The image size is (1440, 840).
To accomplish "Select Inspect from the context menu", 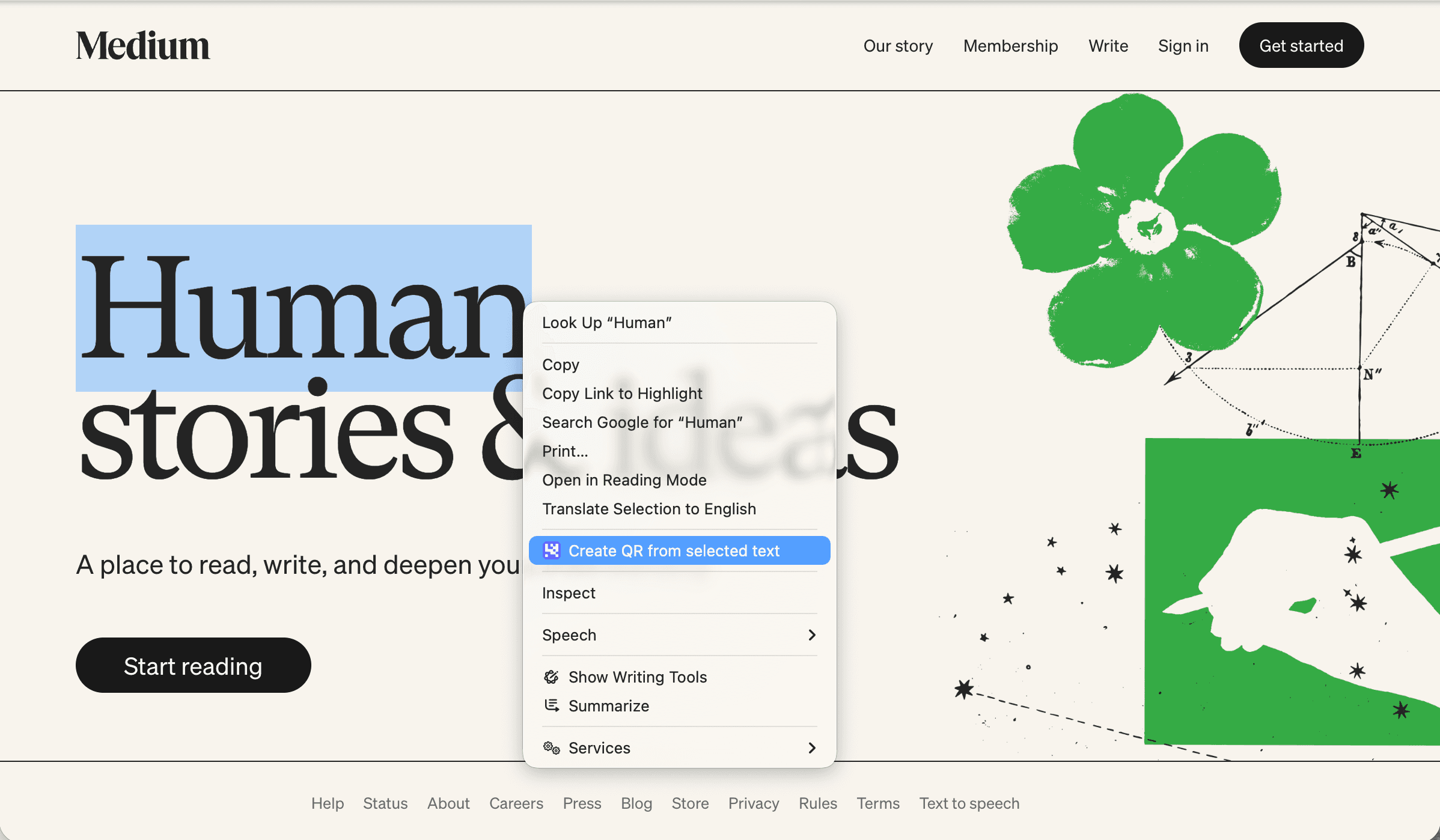I will [679, 593].
